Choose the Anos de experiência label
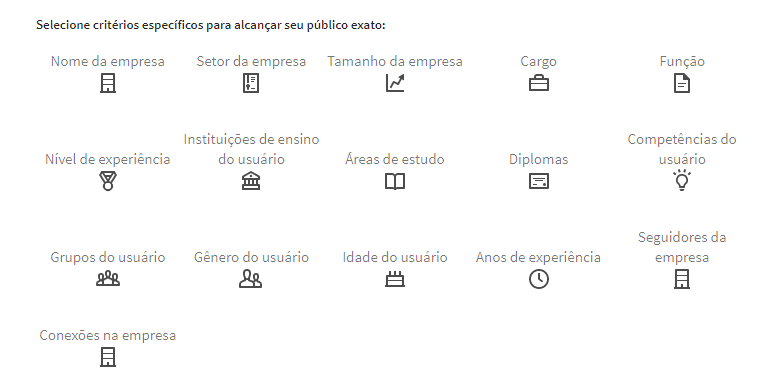 tap(538, 257)
